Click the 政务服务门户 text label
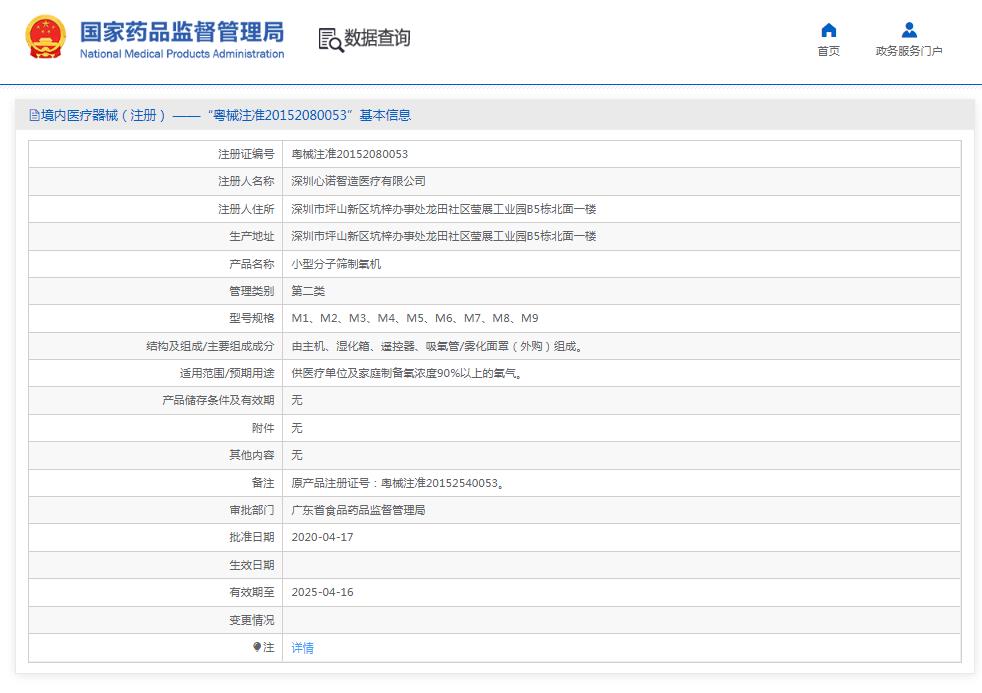The image size is (982, 693). (909, 52)
